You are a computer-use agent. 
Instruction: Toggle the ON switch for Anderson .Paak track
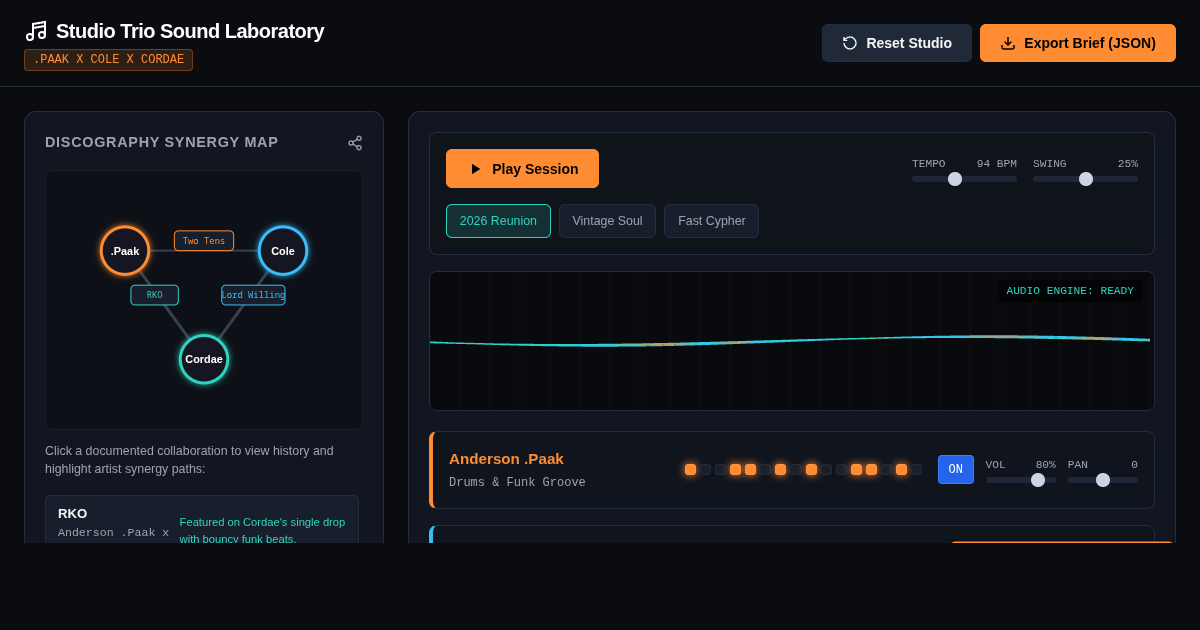tap(956, 470)
